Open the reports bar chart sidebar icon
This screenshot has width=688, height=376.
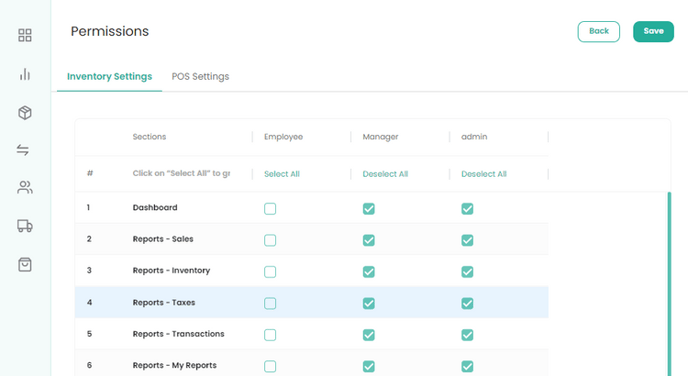pos(25,74)
